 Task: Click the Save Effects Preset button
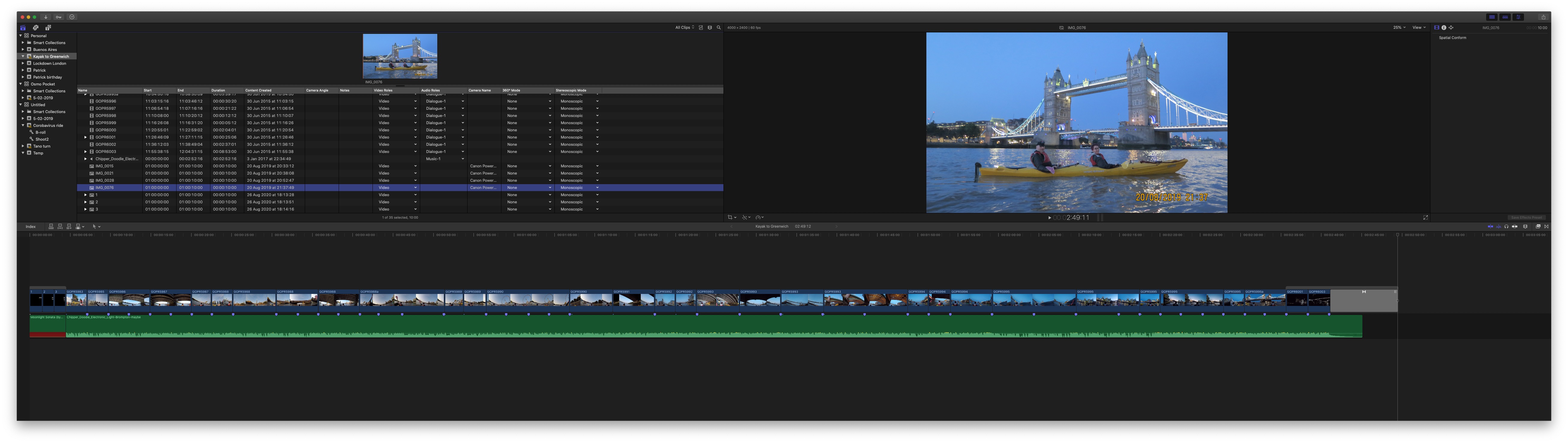click(1526, 217)
